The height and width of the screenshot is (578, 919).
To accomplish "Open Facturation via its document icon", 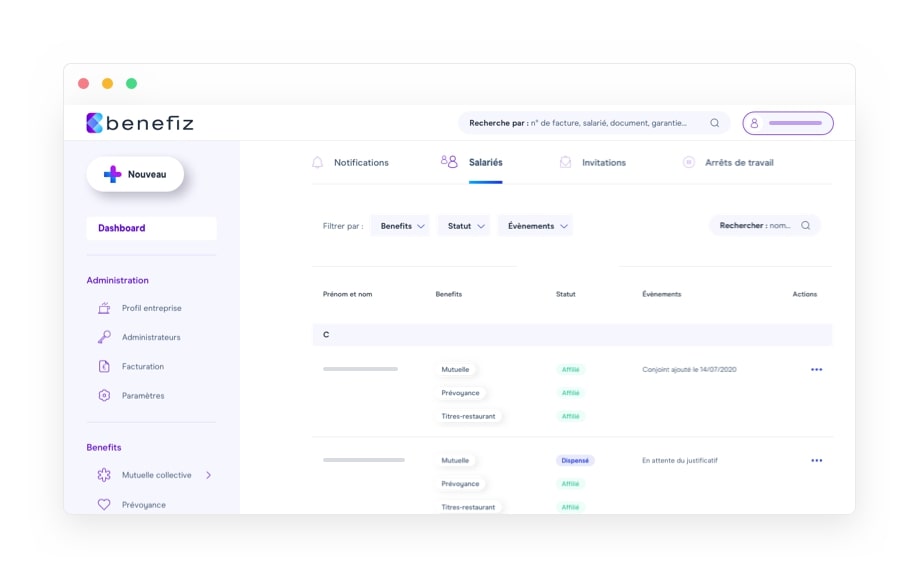I will point(105,366).
